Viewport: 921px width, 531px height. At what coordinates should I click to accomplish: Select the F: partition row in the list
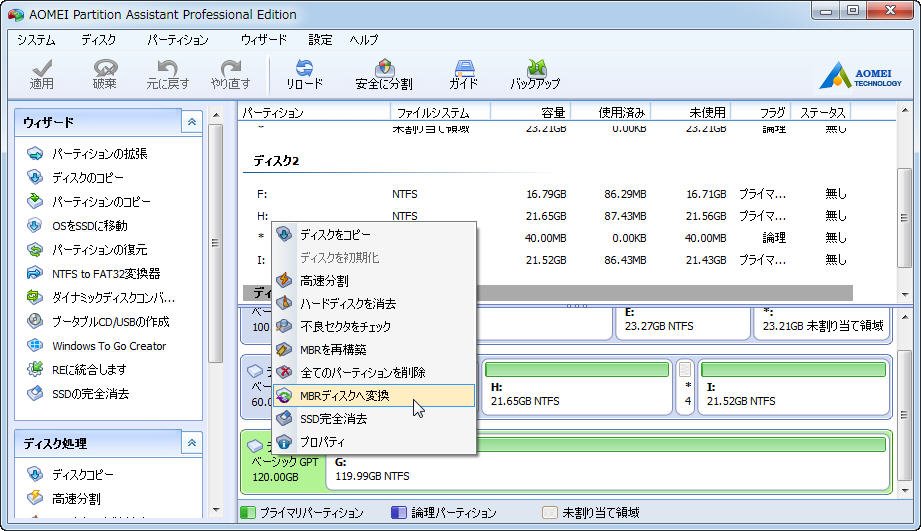(x=549, y=194)
